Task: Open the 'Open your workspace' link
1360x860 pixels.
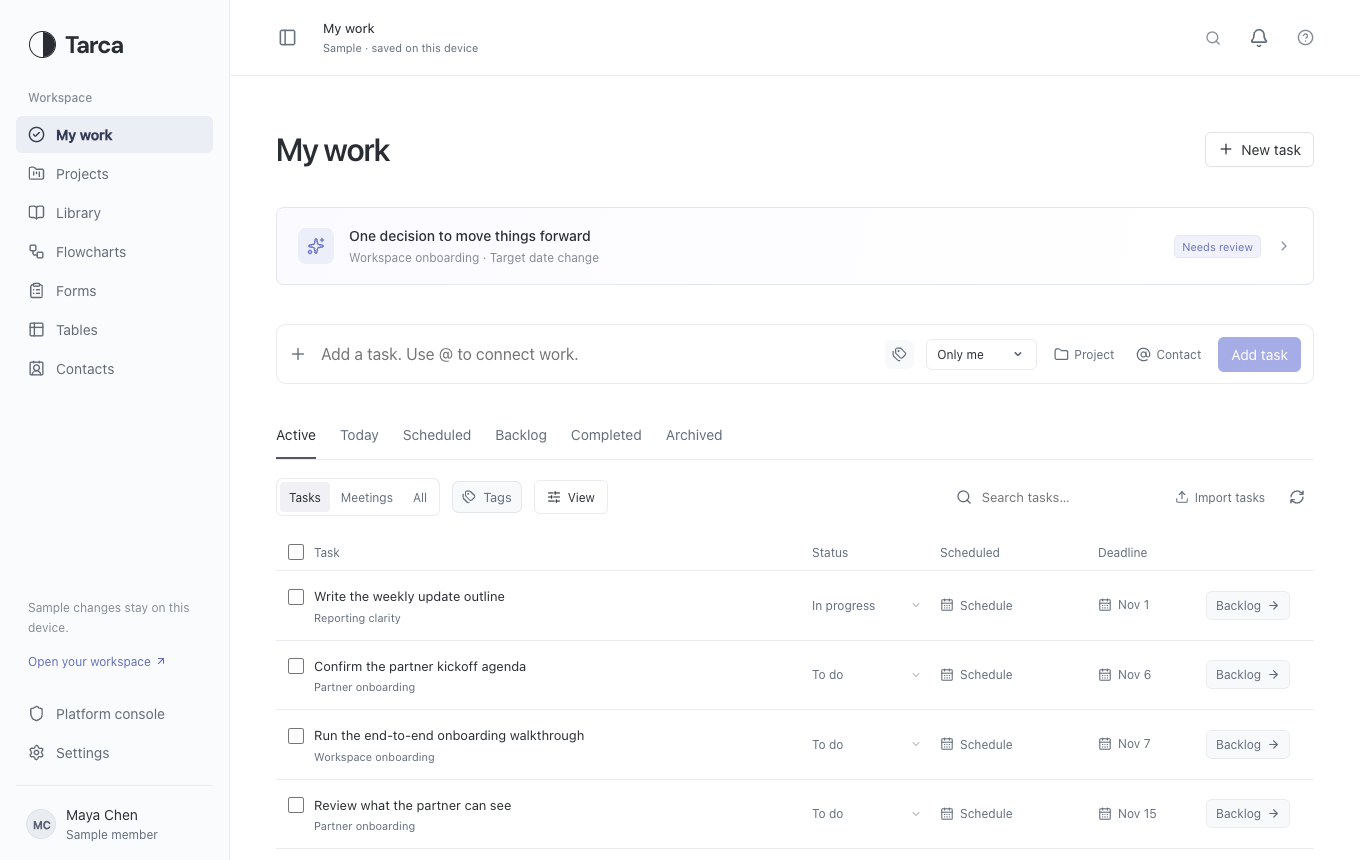Action: pos(97,662)
